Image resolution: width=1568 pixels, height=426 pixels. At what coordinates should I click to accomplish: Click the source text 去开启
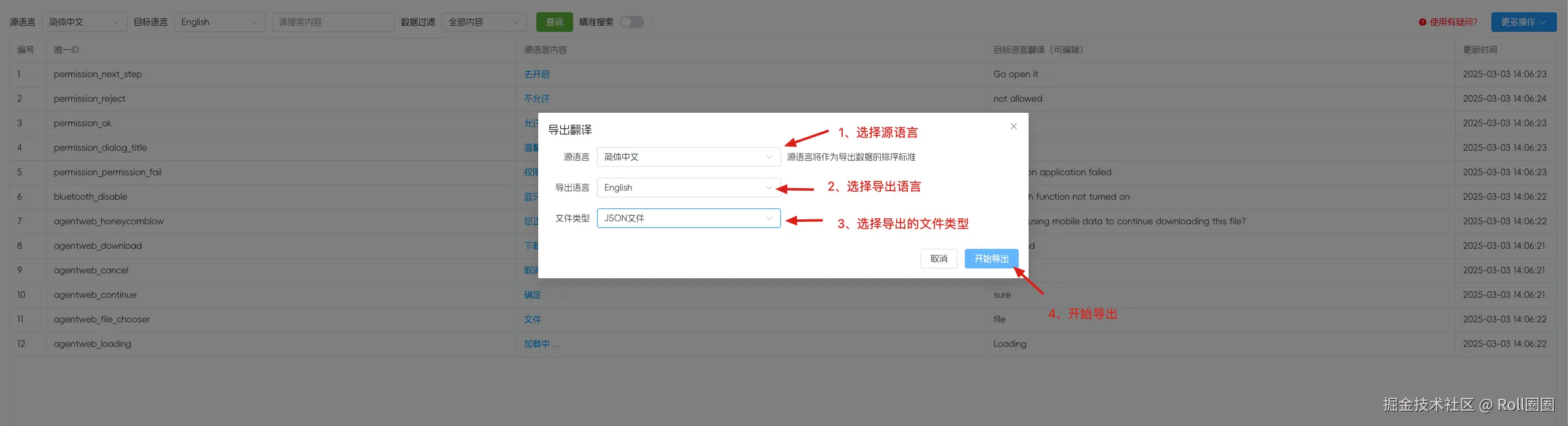536,74
